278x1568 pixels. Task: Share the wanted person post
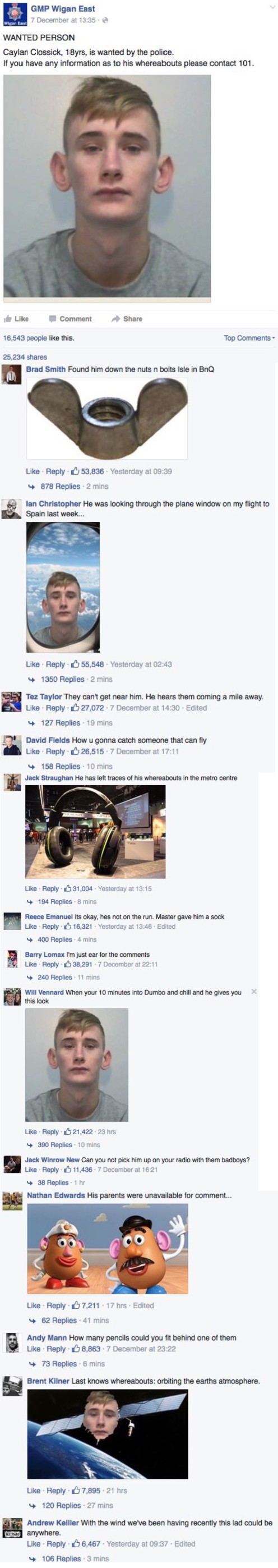[x=127, y=318]
